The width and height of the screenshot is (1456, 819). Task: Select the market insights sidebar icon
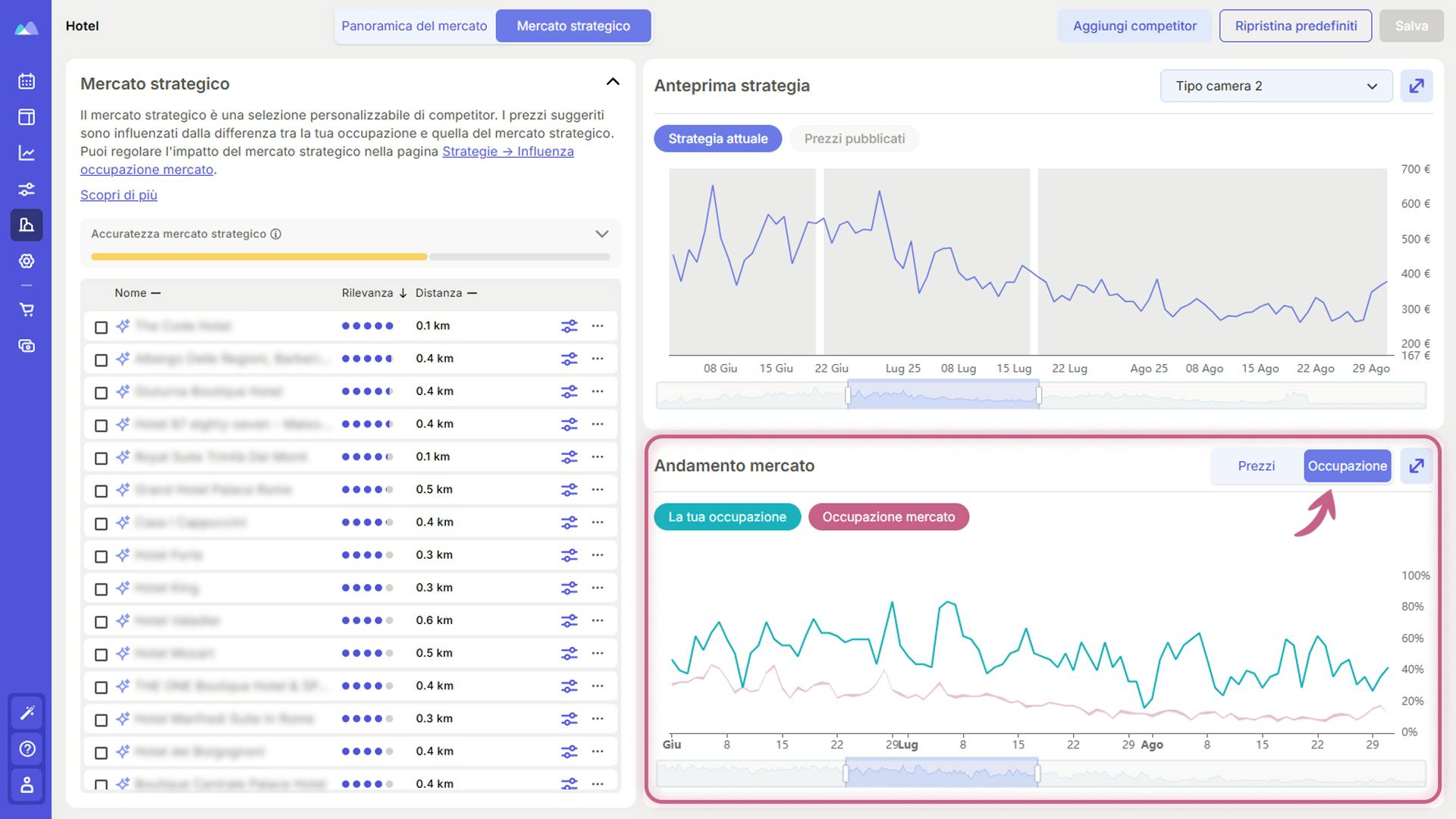click(x=27, y=224)
